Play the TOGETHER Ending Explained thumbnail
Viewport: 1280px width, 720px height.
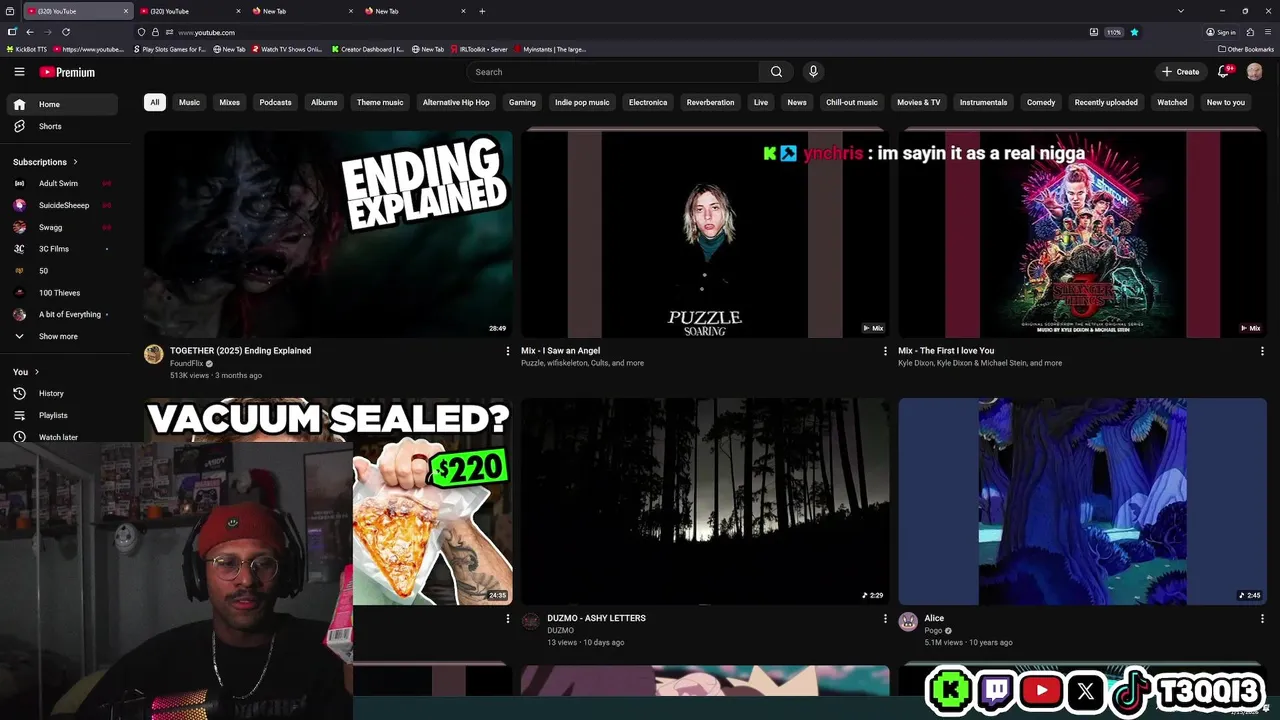tap(328, 234)
